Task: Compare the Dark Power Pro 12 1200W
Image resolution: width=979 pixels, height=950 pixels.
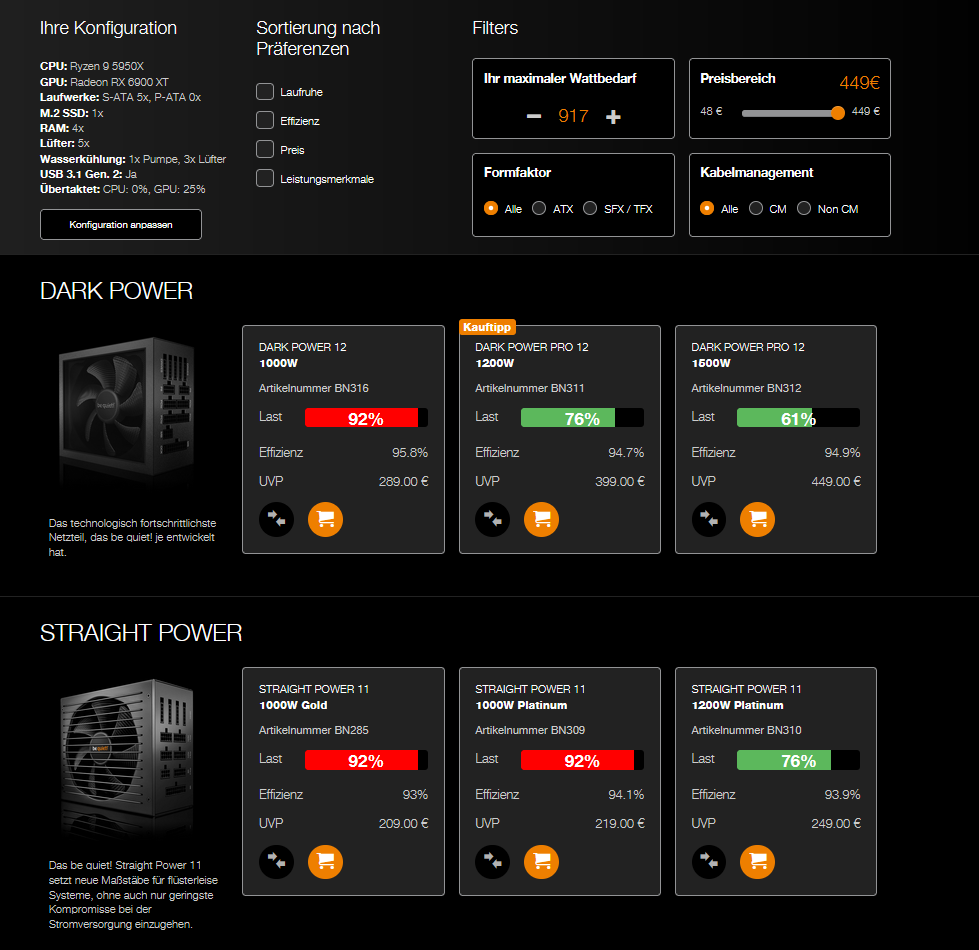Action: click(493, 519)
